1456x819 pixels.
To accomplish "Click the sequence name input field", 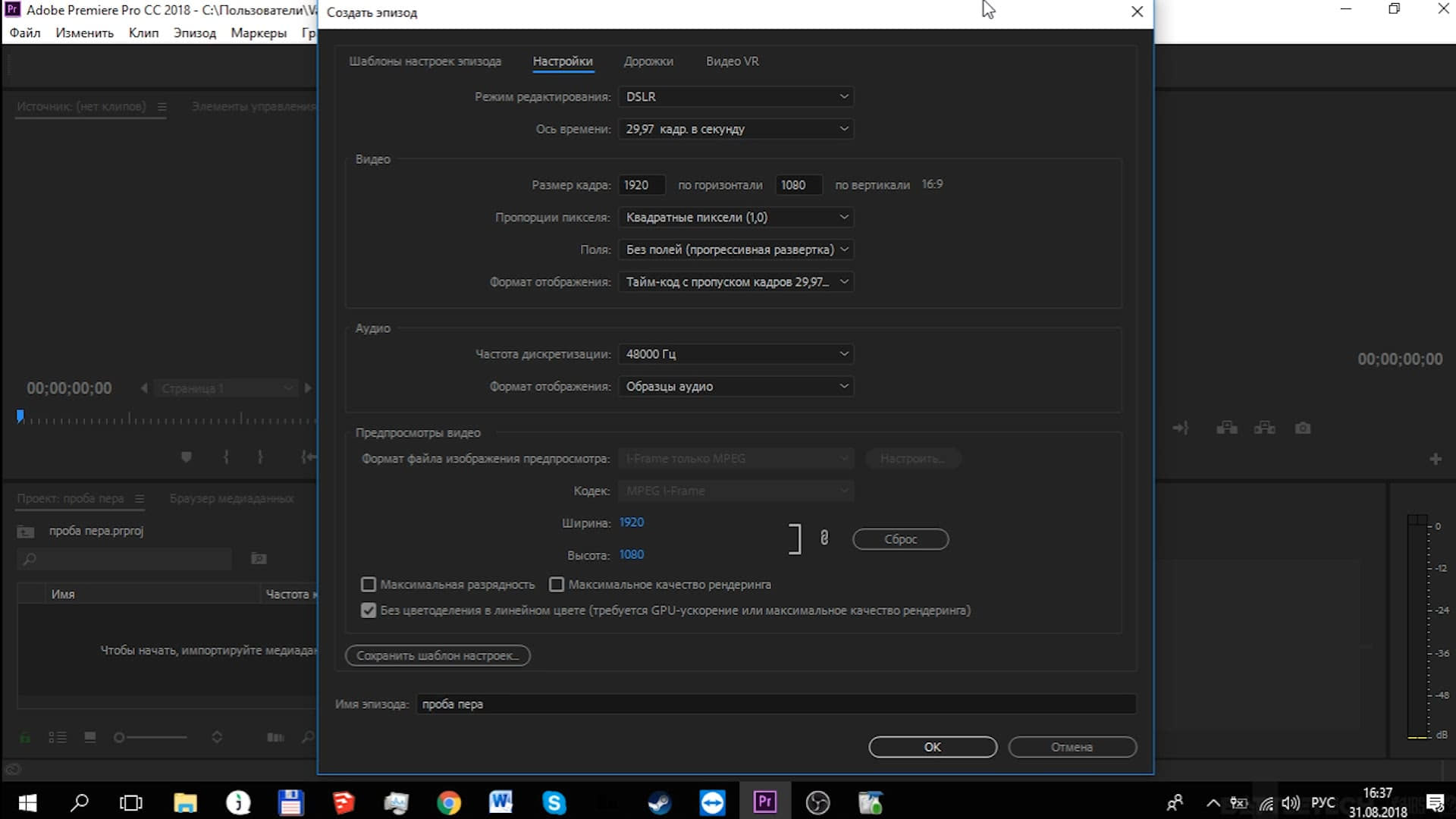I will 775,704.
